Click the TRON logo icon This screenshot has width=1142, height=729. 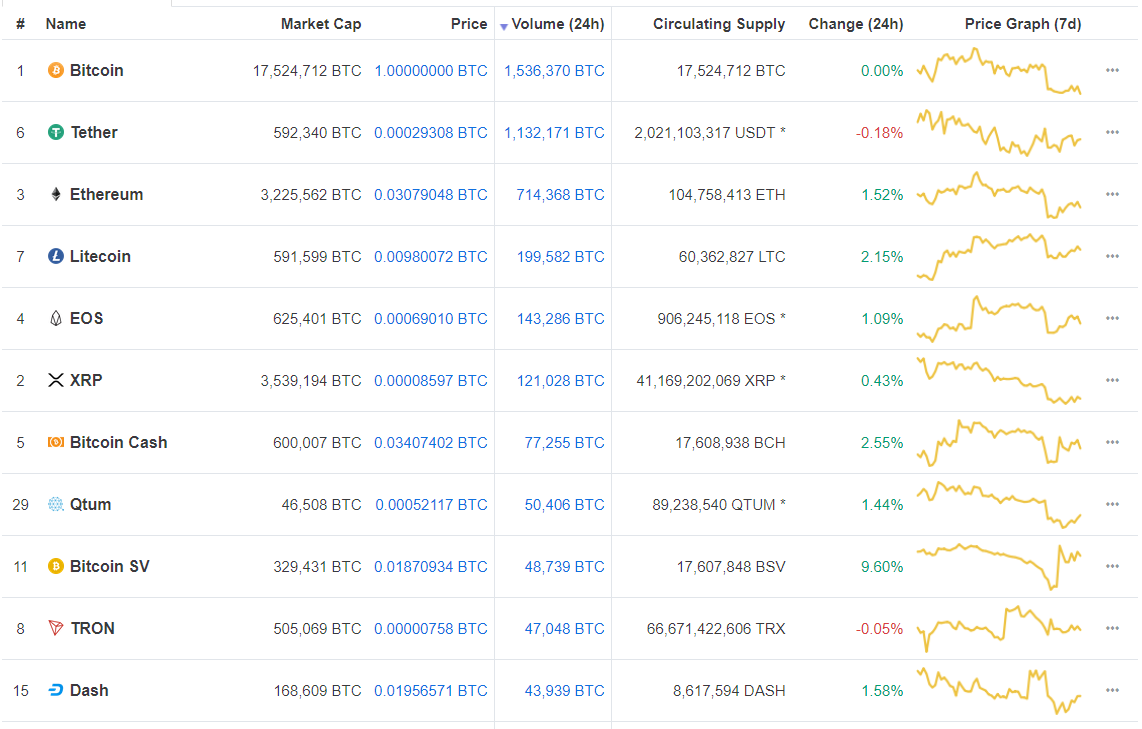point(56,628)
